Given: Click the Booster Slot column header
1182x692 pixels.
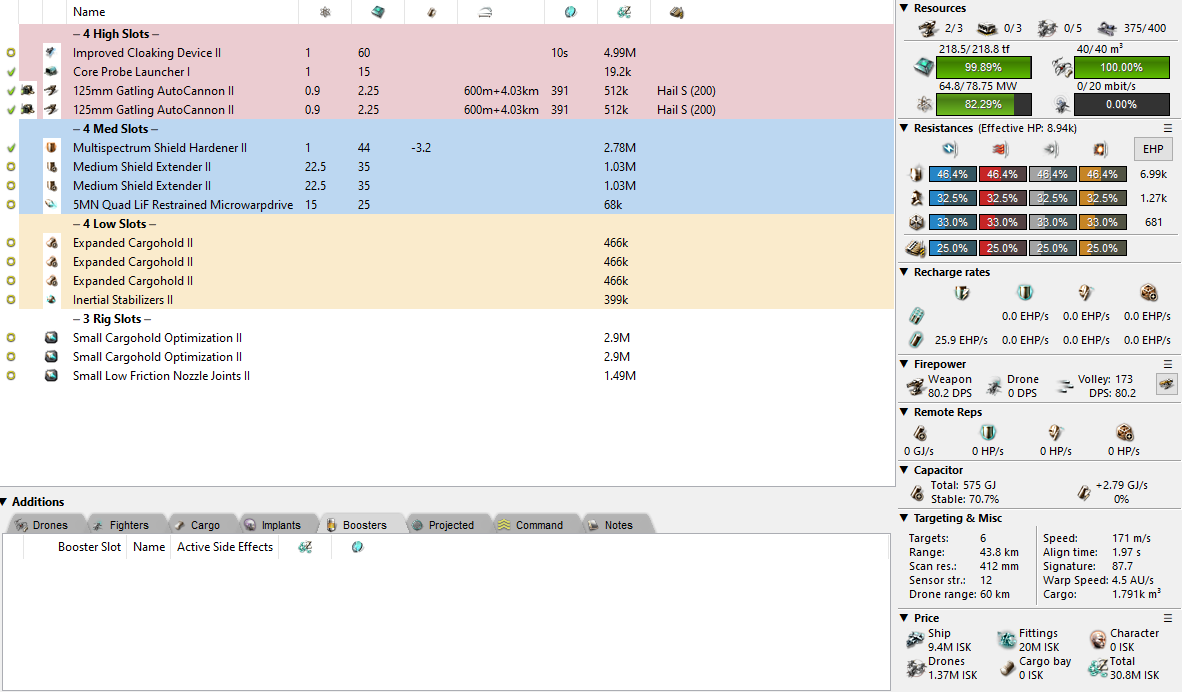Looking at the screenshot, I should pyautogui.click(x=89, y=547).
